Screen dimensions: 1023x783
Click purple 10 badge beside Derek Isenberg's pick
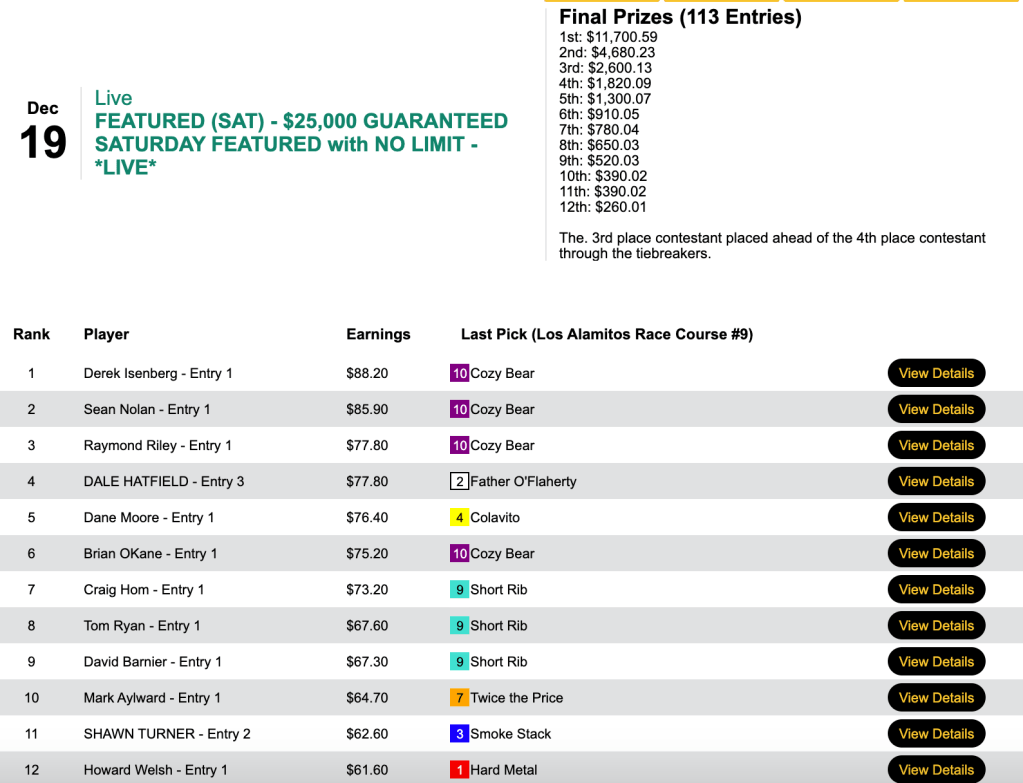click(x=459, y=373)
